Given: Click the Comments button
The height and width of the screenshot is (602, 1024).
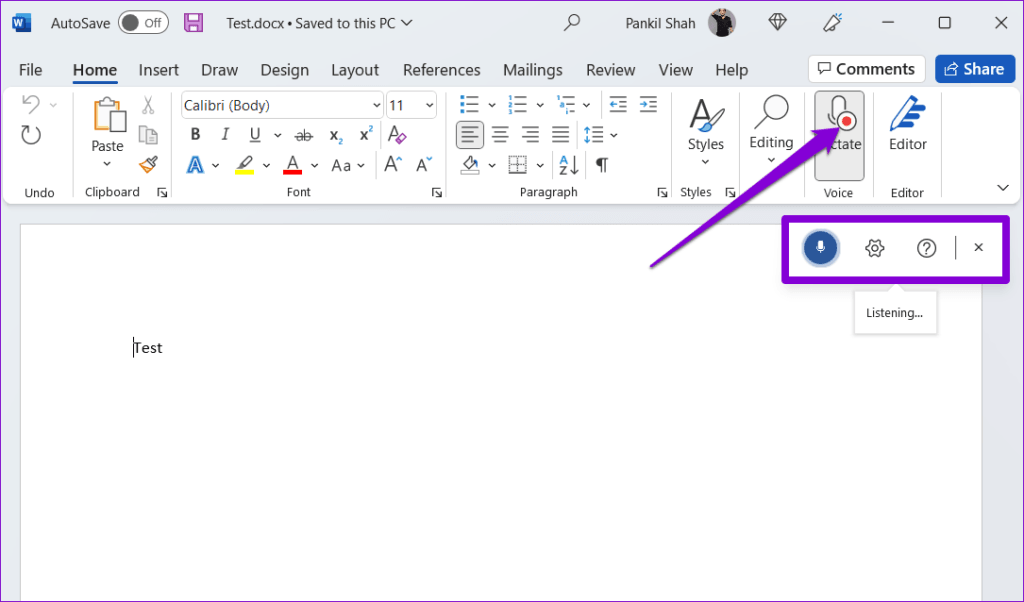Looking at the screenshot, I should tap(867, 69).
